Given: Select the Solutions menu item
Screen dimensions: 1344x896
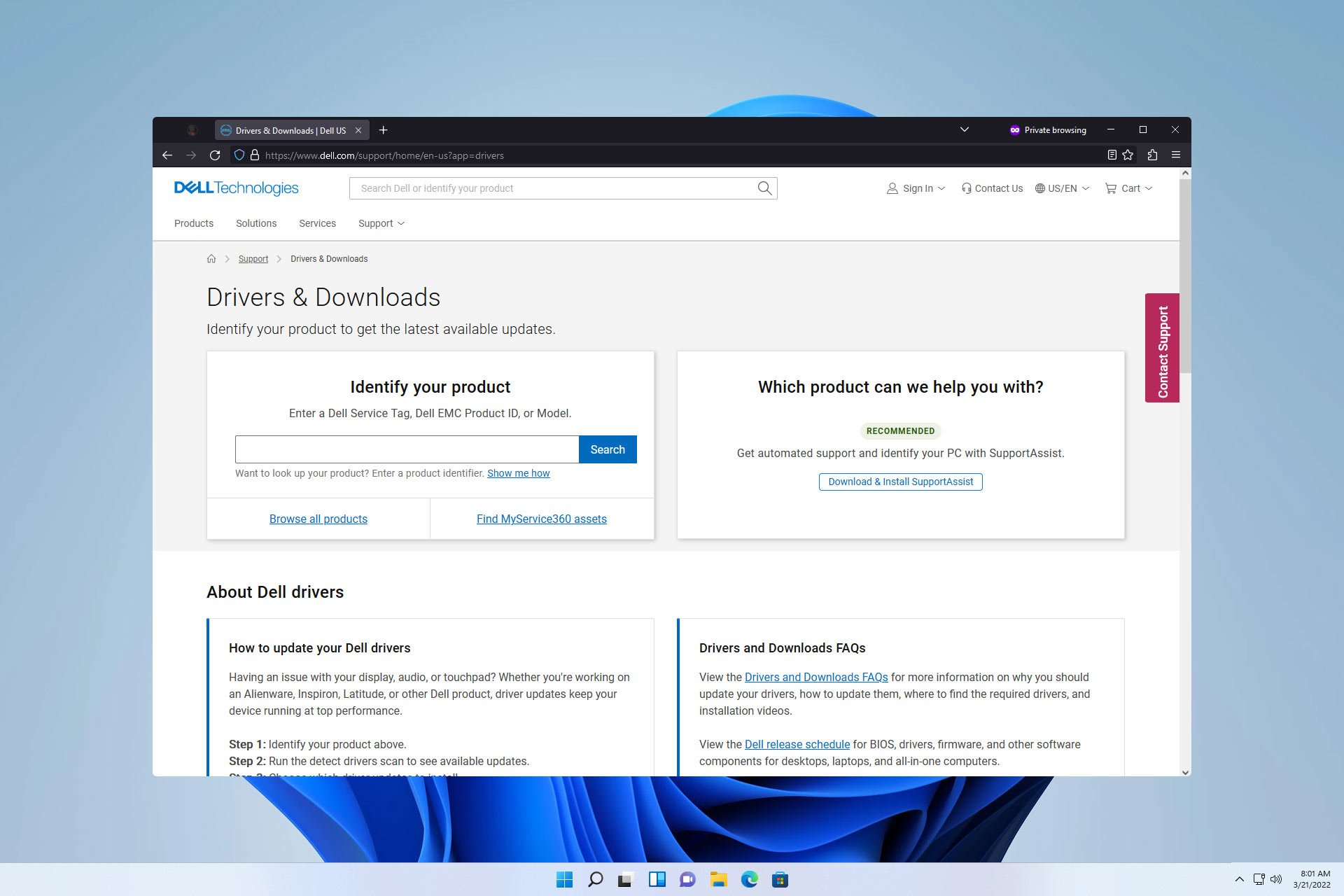Looking at the screenshot, I should point(256,223).
